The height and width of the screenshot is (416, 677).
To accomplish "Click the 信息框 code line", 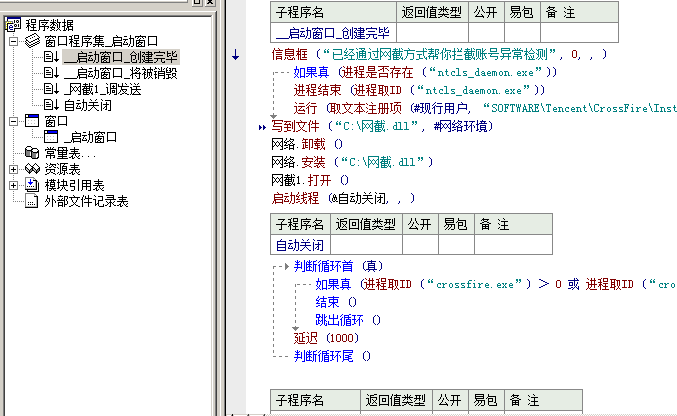I will 439,54.
